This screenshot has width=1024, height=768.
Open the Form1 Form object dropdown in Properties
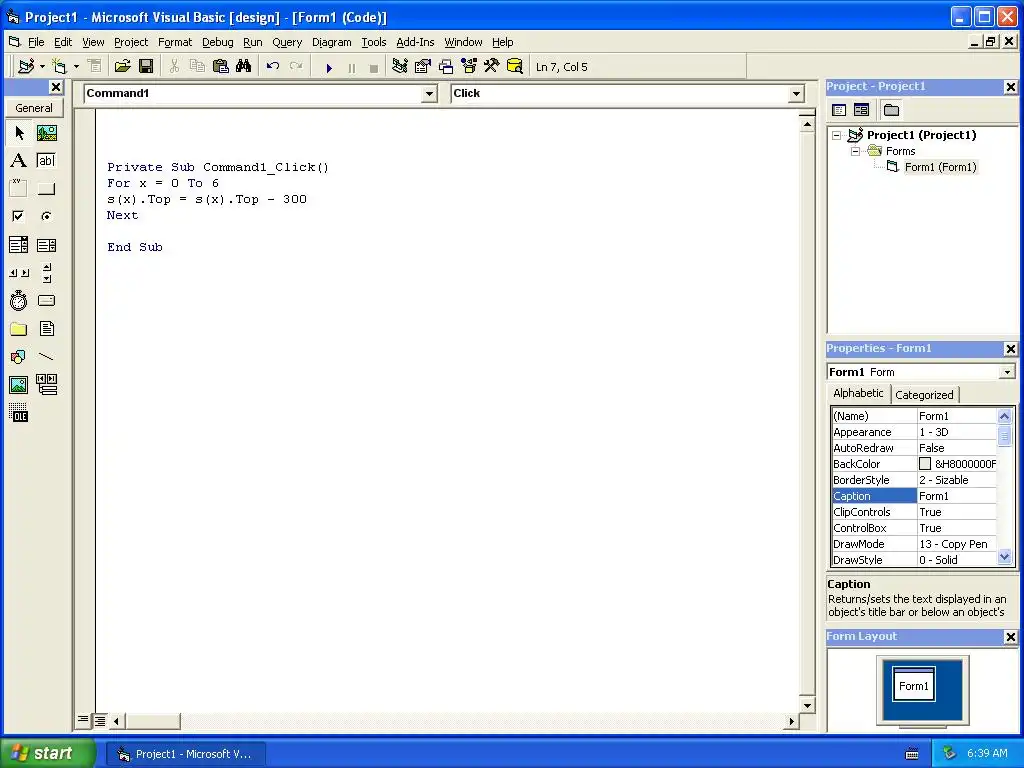click(x=1007, y=372)
